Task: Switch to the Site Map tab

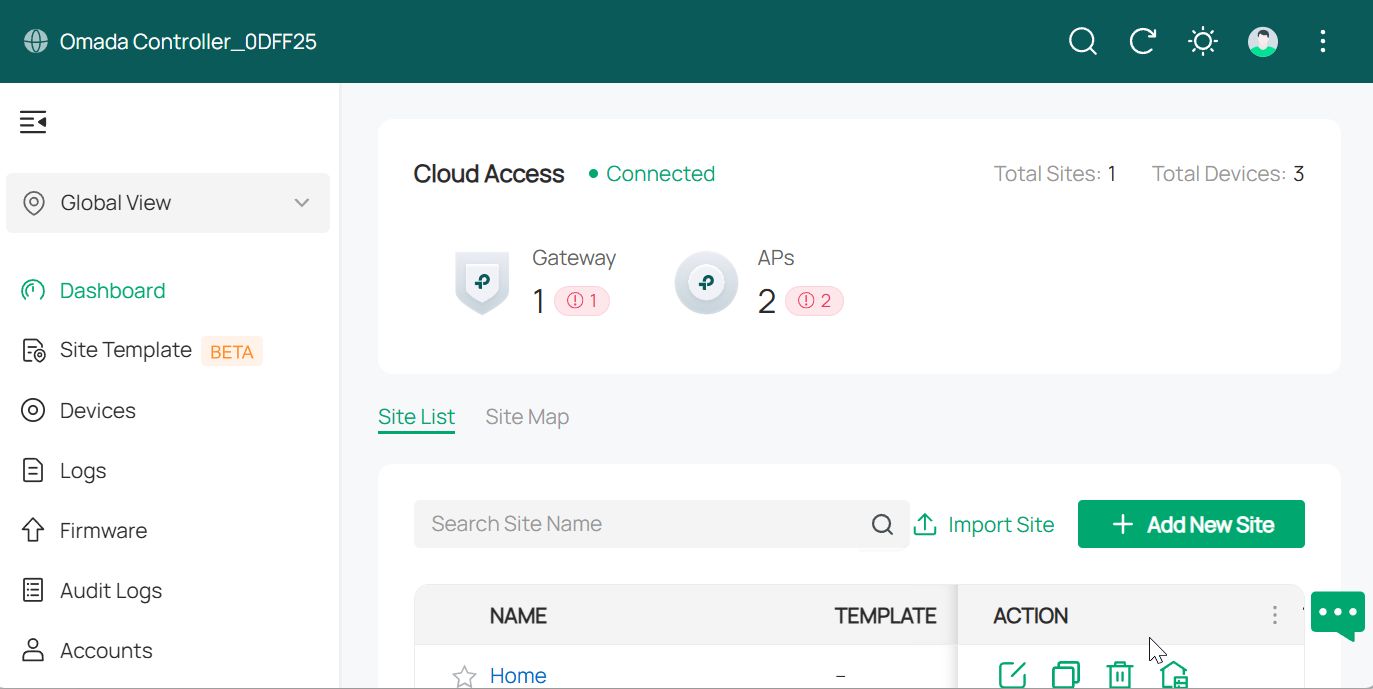Action: (527, 416)
